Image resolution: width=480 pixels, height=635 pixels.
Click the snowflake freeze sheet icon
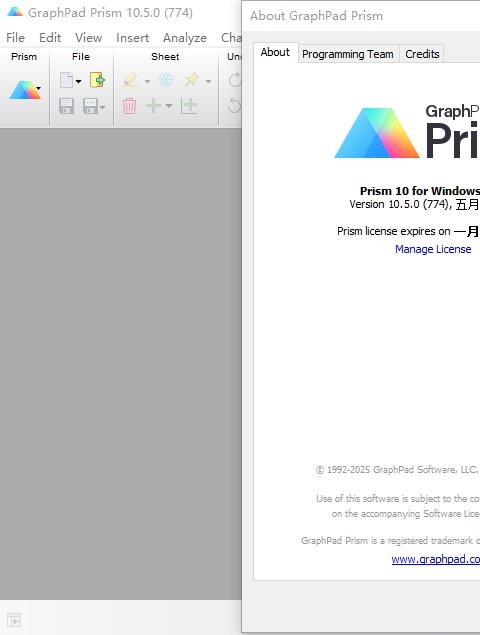pyautogui.click(x=166, y=80)
